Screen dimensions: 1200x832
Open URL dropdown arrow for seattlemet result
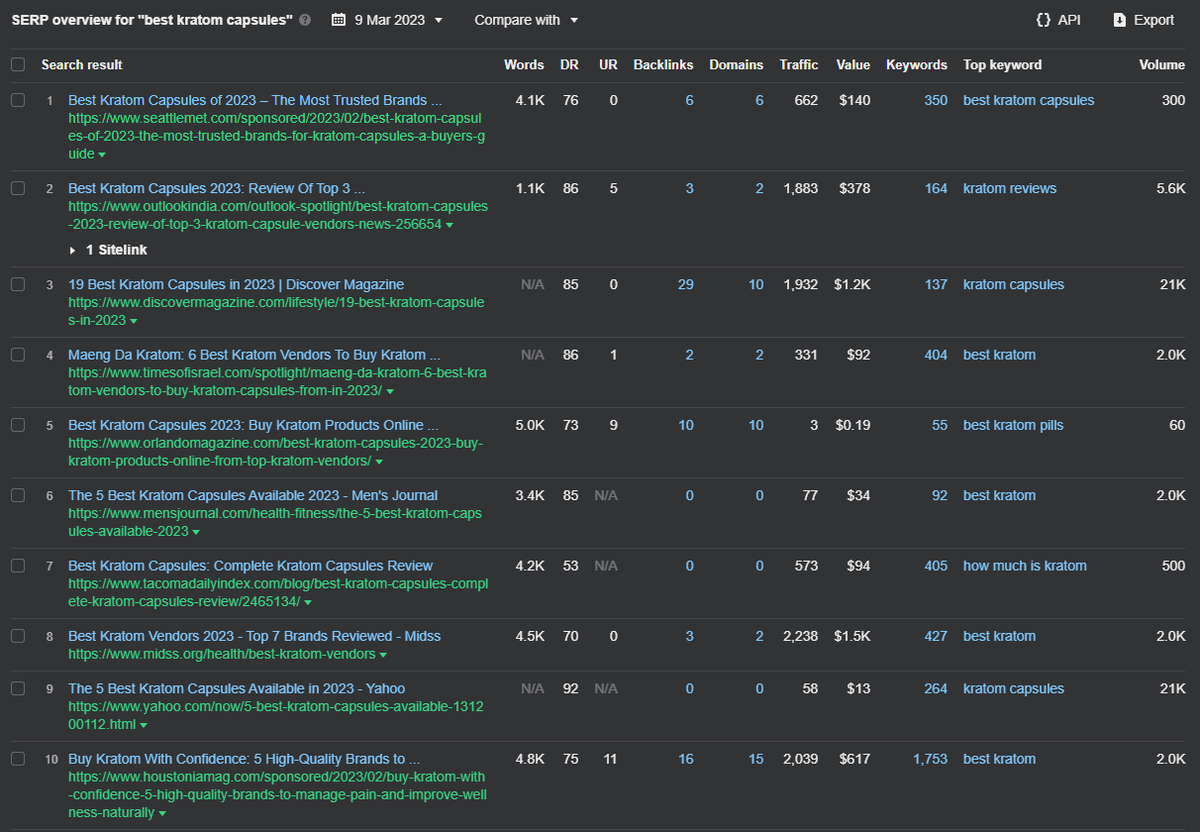point(102,155)
